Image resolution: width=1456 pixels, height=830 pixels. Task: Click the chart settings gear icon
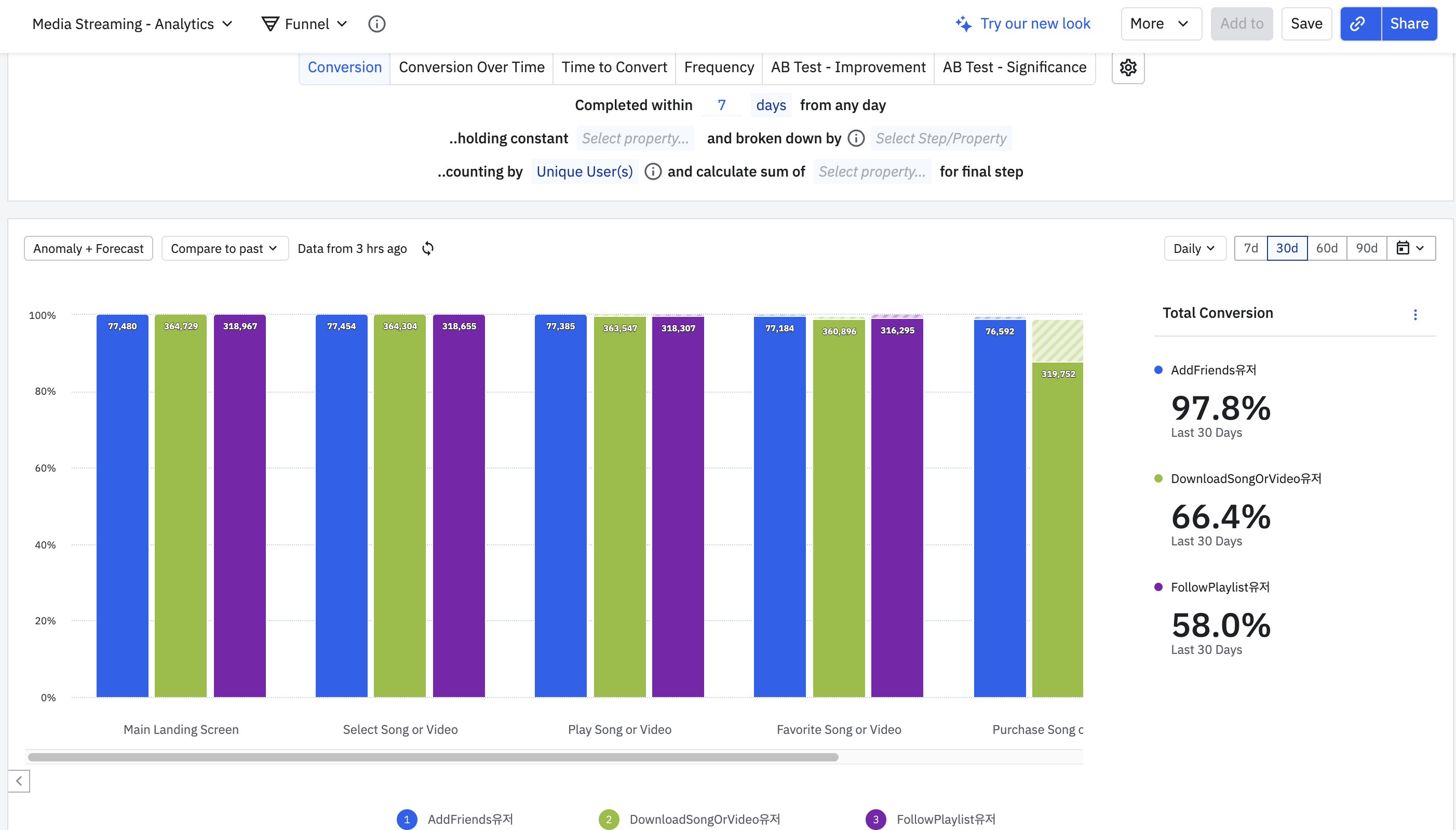(1128, 68)
